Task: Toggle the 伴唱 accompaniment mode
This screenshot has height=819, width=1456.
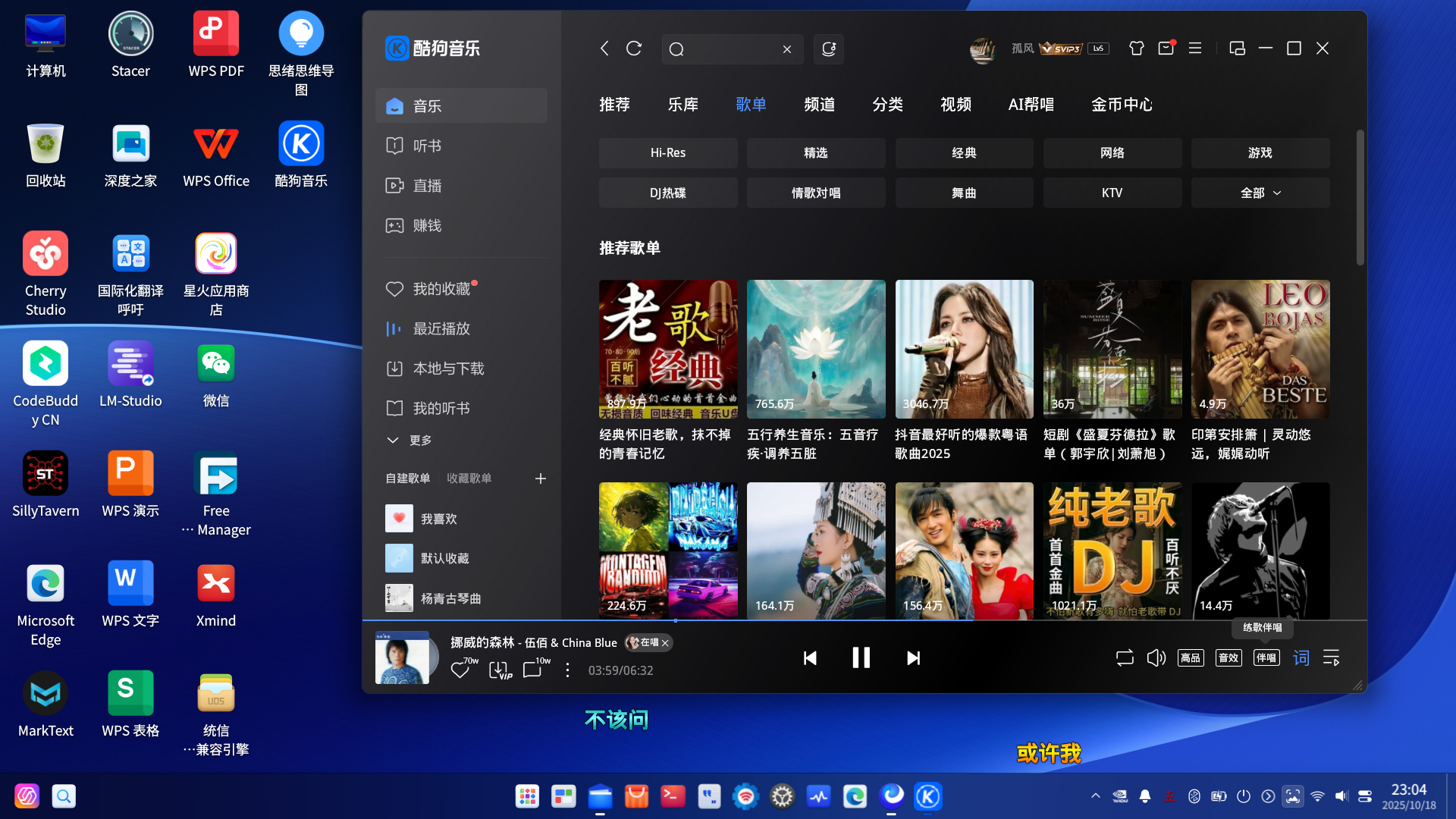Action: tap(1266, 657)
